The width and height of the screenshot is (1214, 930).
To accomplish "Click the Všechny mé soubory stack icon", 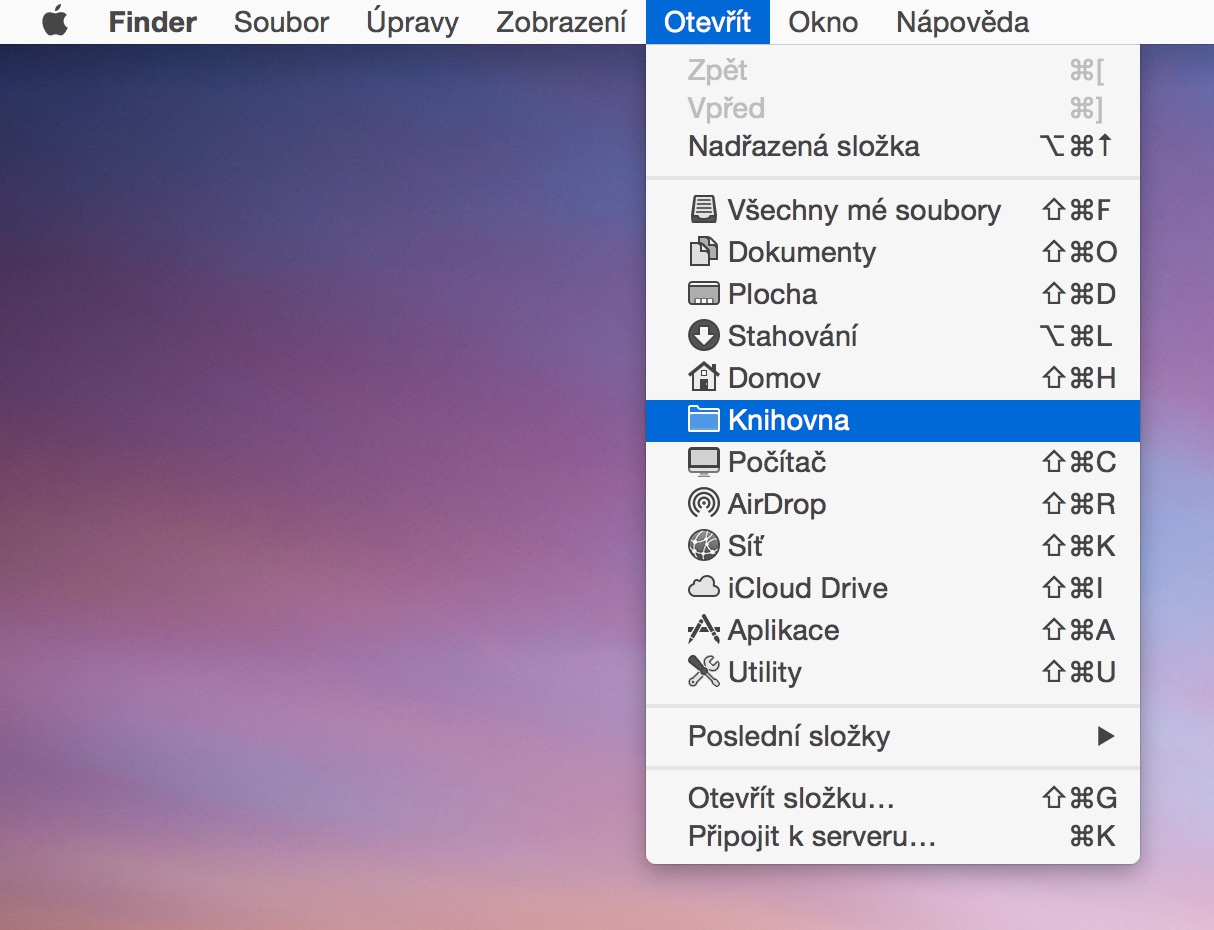I will pyautogui.click(x=704, y=210).
